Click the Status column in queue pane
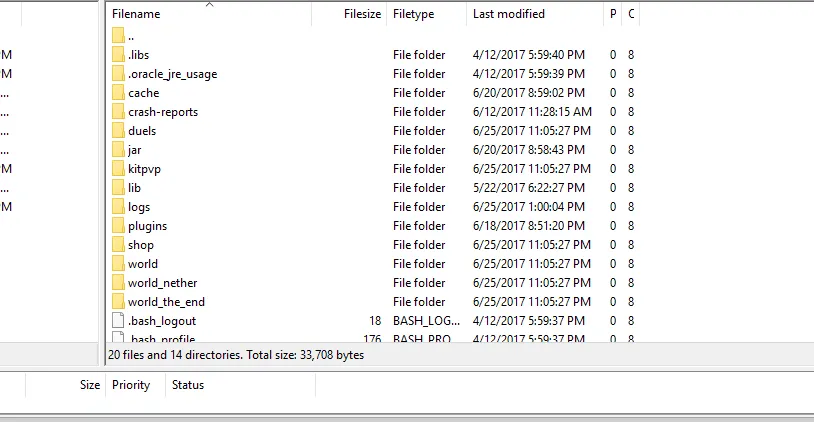This screenshot has height=422, width=814. pyautogui.click(x=188, y=385)
